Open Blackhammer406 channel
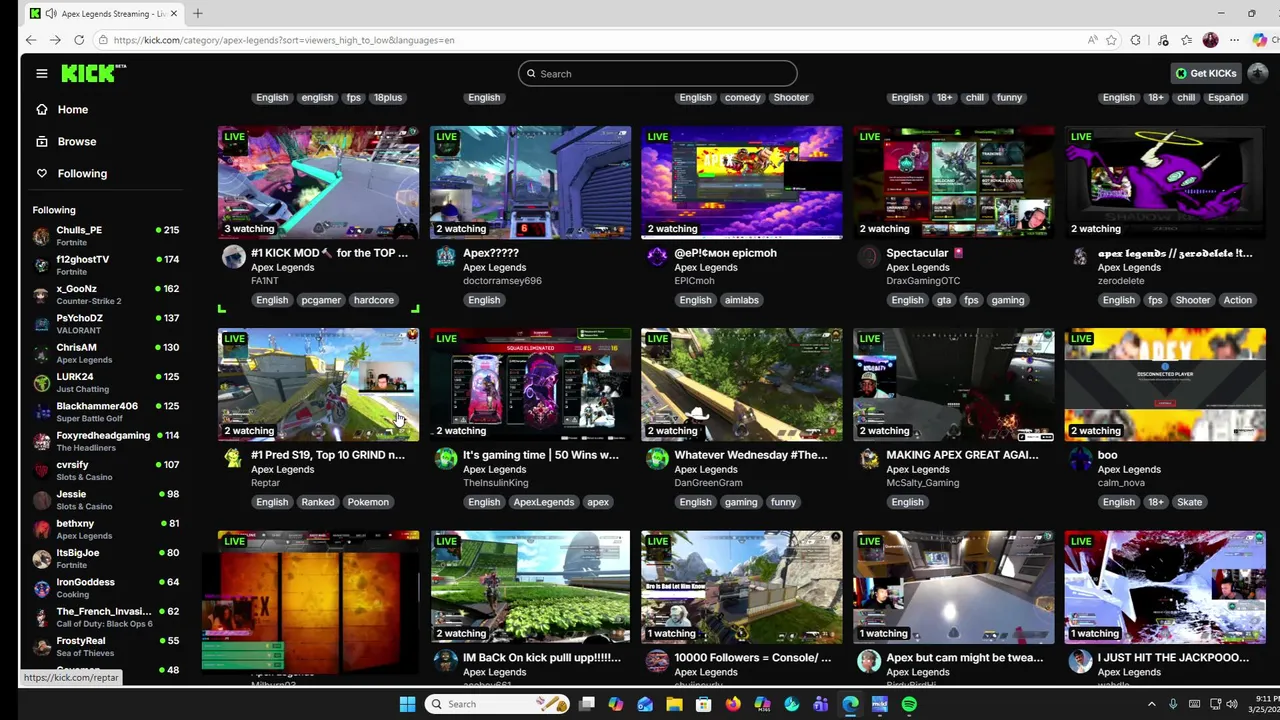Screen dimensions: 1280x720 click(104, 411)
